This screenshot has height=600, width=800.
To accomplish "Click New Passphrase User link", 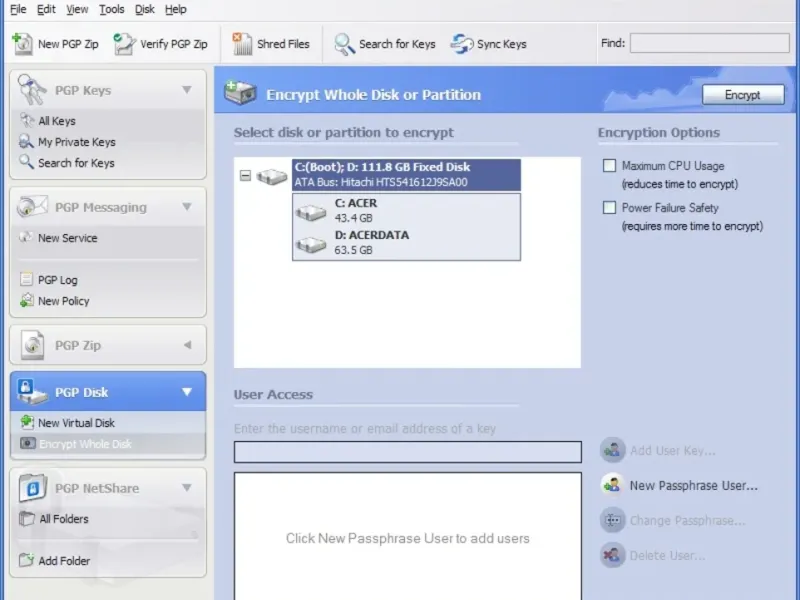I will [693, 485].
